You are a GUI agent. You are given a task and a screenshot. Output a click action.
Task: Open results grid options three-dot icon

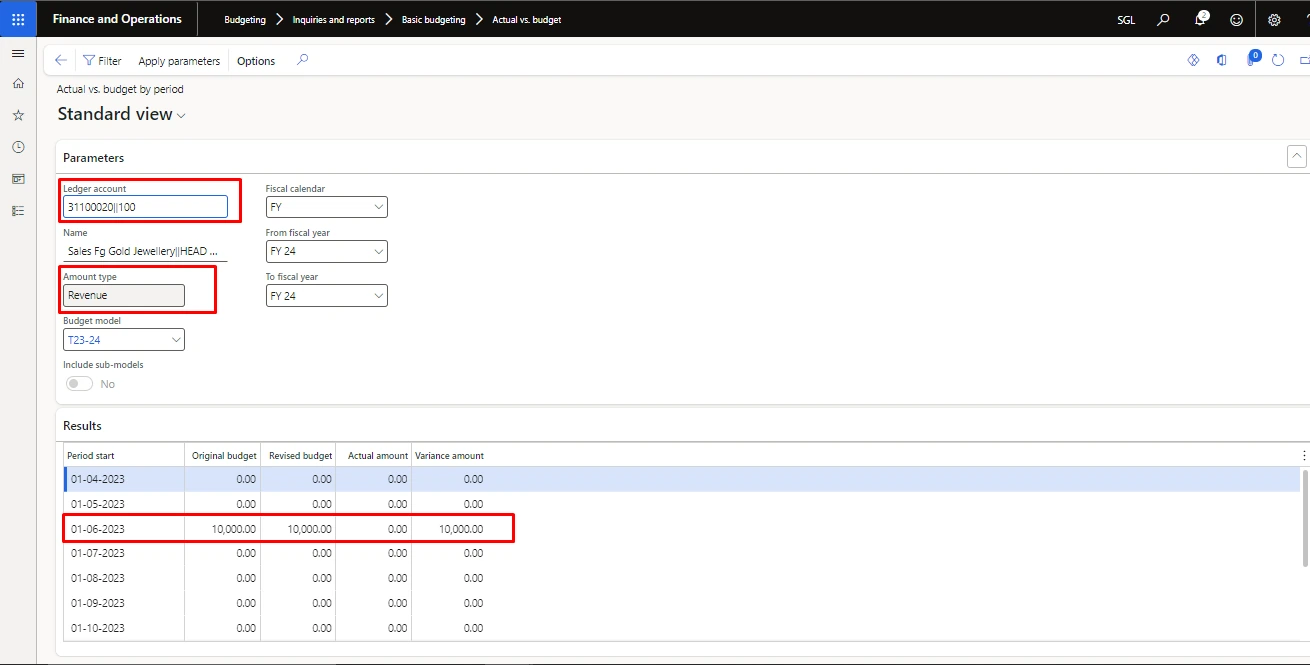[x=1304, y=455]
